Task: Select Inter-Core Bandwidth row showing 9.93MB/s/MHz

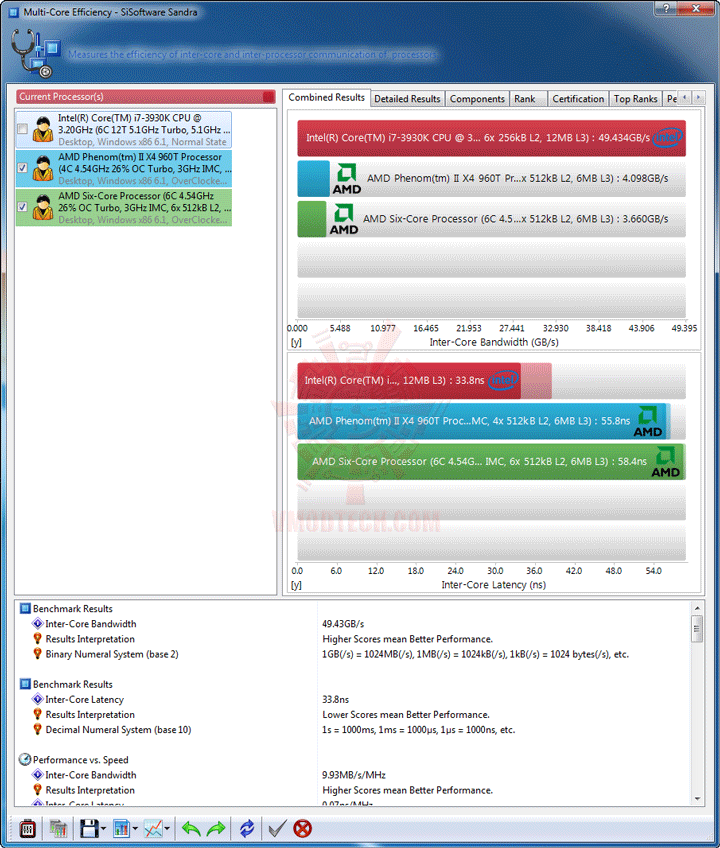Action: click(354, 775)
